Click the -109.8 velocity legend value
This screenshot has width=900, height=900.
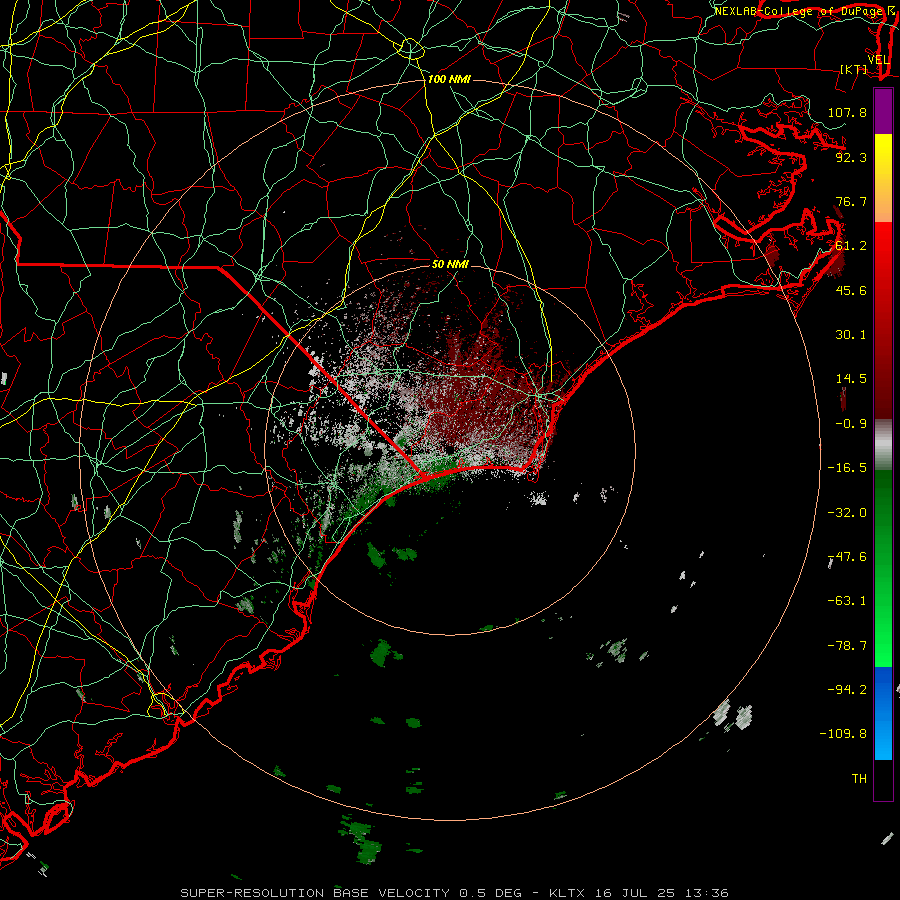[x=843, y=734]
